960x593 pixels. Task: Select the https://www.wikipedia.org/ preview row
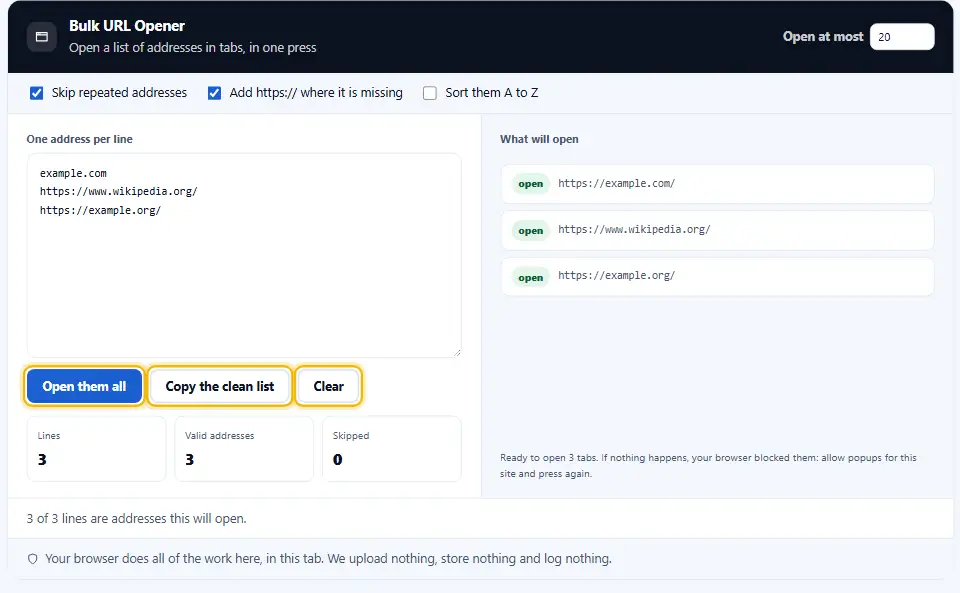tap(718, 231)
